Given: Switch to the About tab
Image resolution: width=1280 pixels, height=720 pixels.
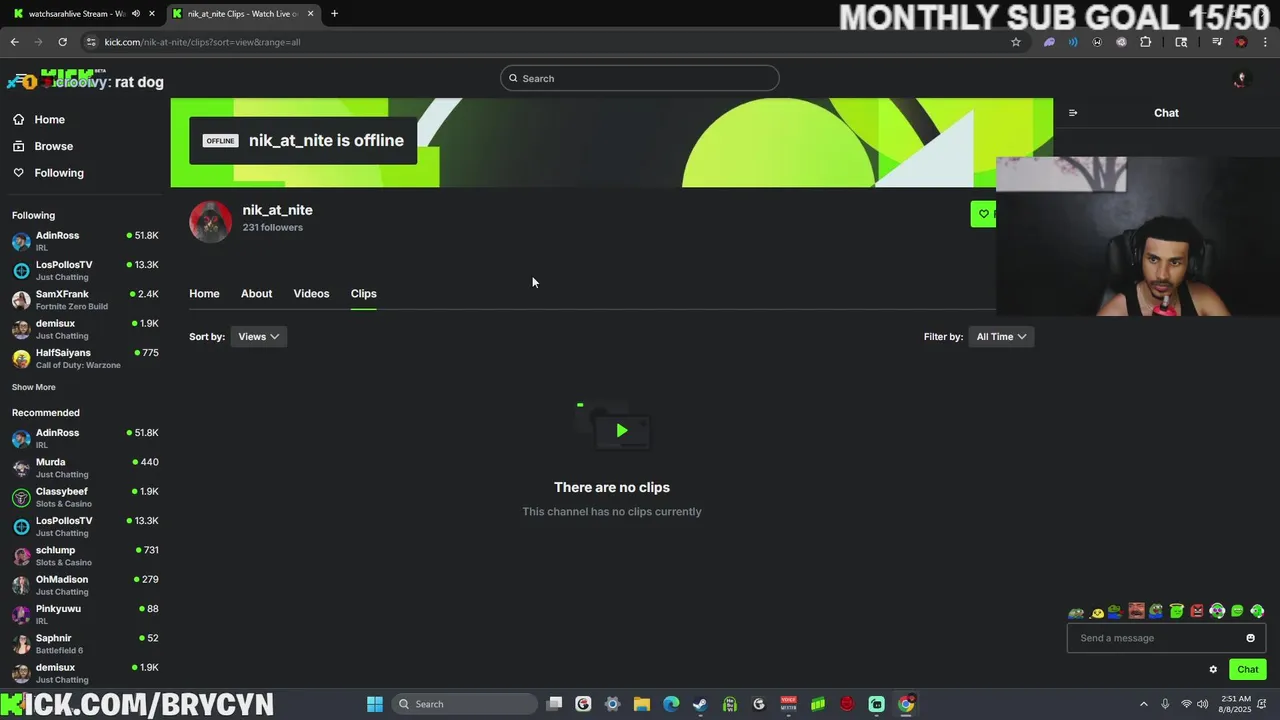Looking at the screenshot, I should (x=256, y=293).
